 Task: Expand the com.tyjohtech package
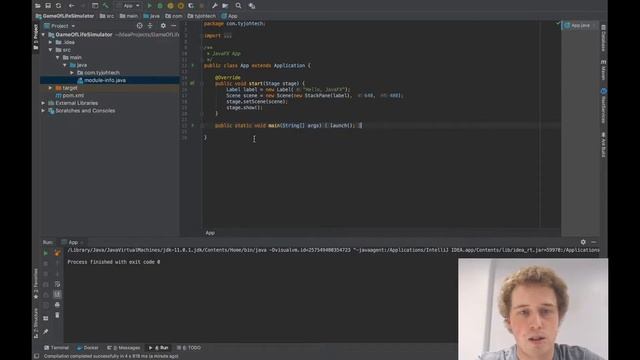[x=72, y=73]
